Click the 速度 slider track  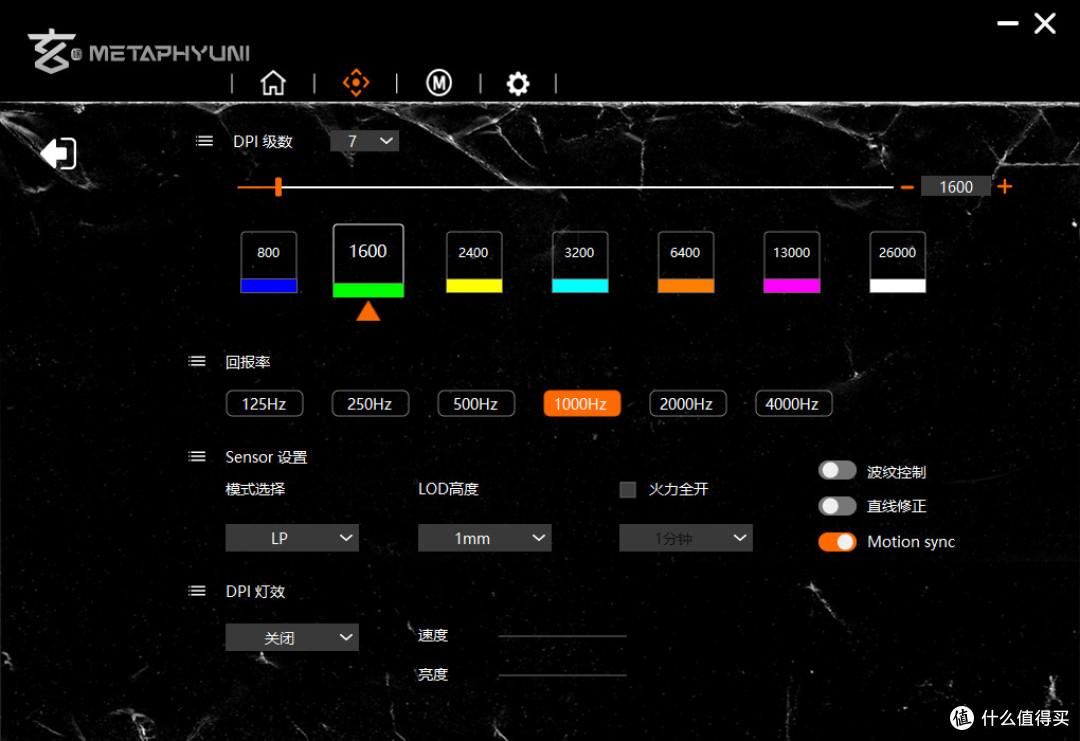point(562,636)
